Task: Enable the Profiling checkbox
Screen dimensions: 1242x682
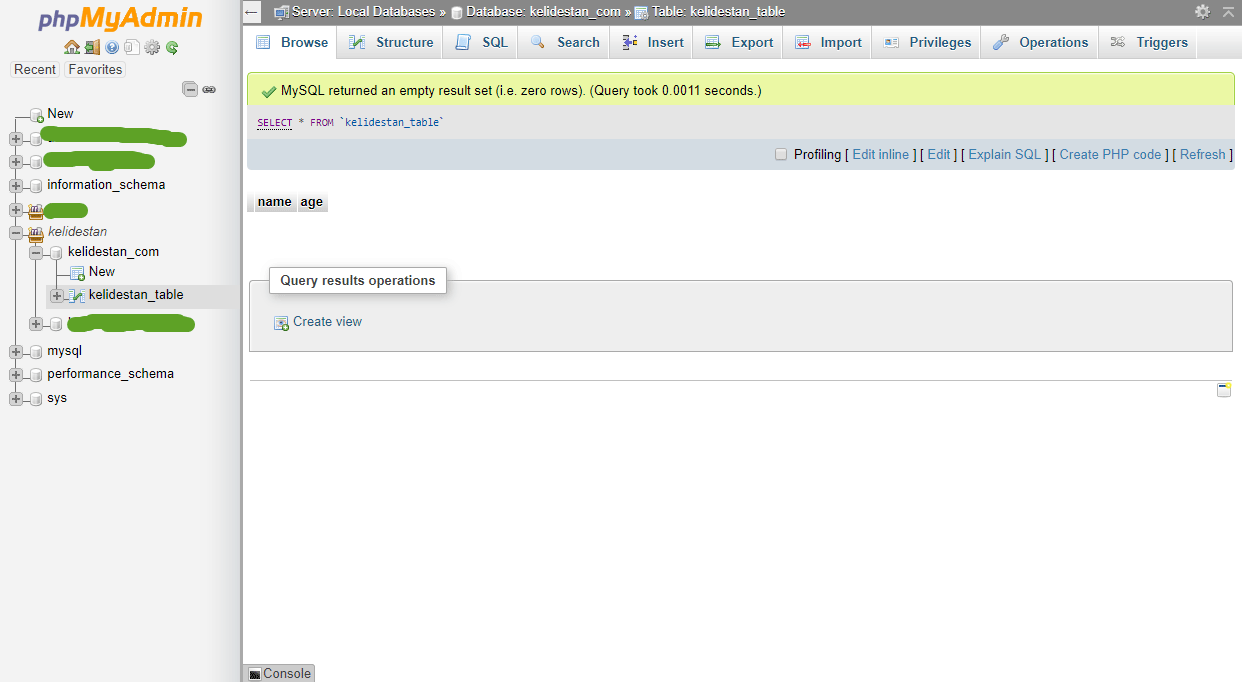Action: click(x=781, y=154)
